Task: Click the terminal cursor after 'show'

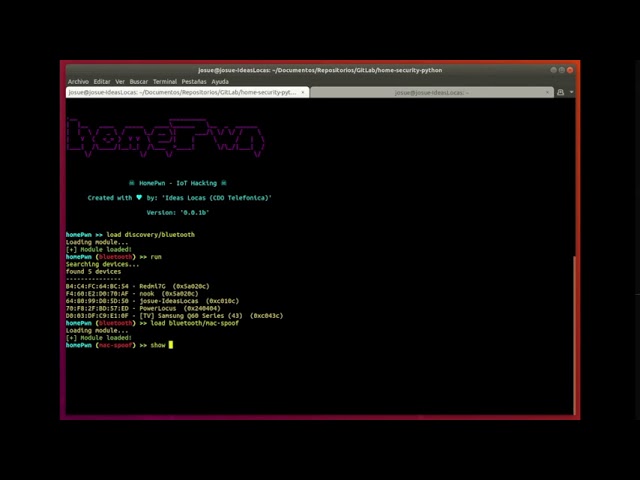Action: 171,345
